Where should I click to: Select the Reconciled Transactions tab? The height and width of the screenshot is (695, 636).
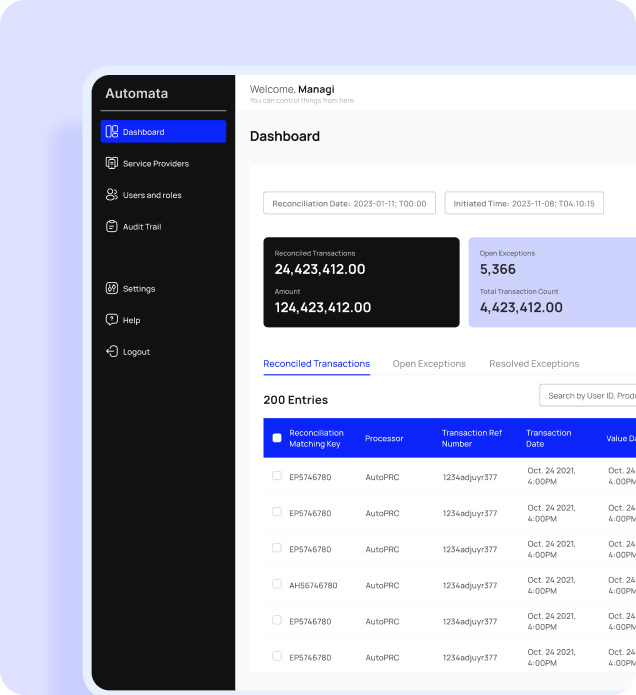click(x=316, y=364)
